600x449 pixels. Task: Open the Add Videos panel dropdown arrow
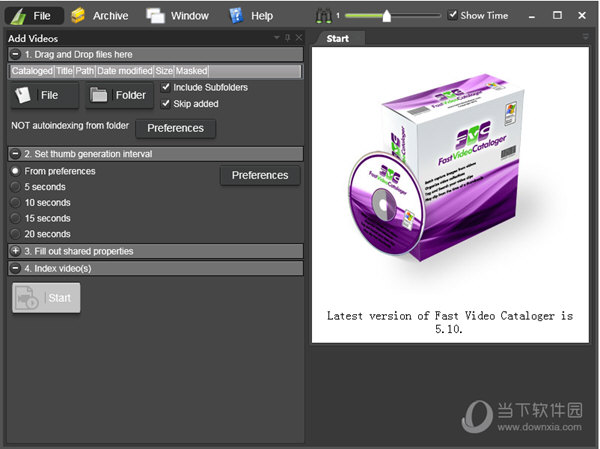pyautogui.click(x=277, y=38)
